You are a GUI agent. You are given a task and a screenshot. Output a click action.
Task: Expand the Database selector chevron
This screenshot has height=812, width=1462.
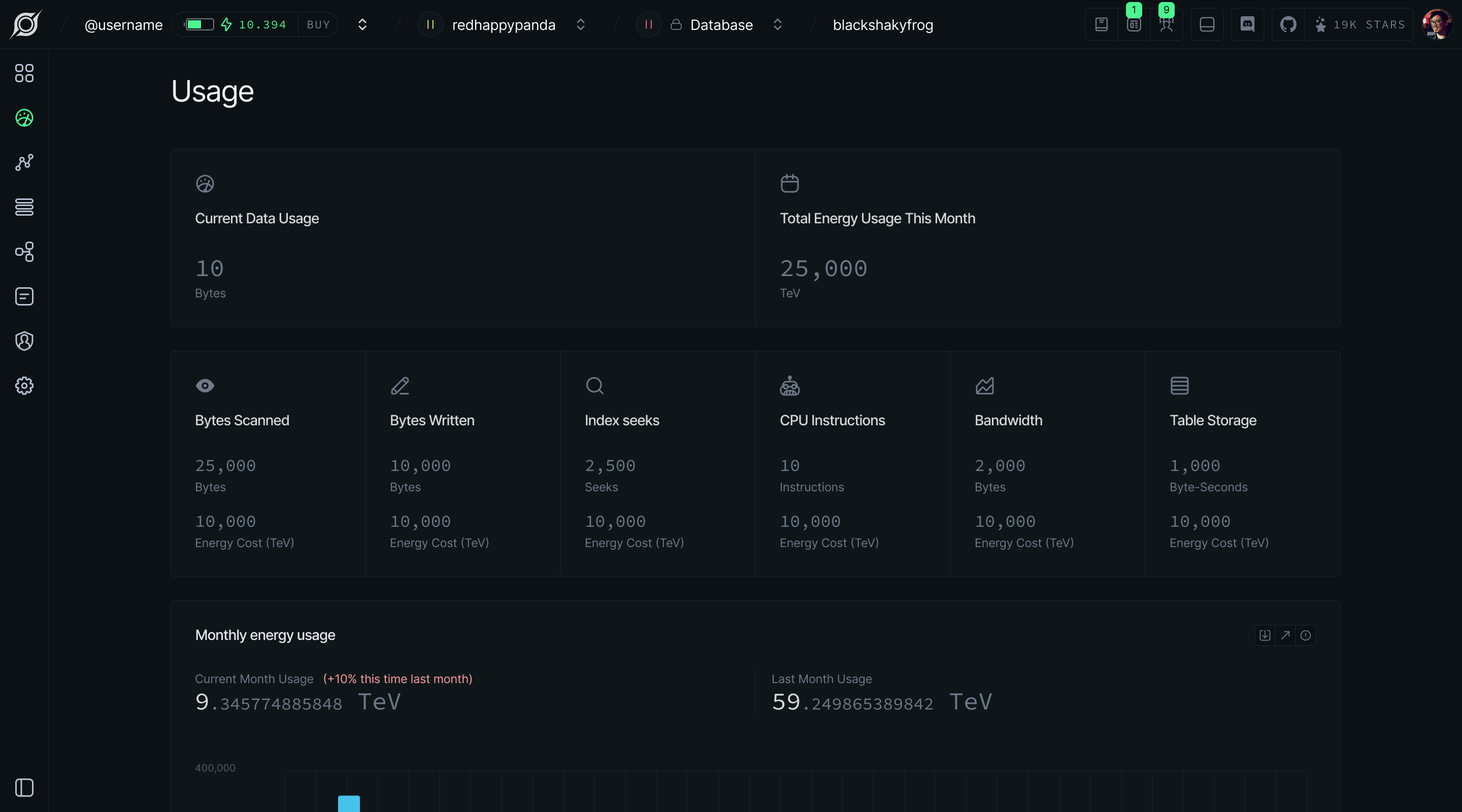[x=778, y=24]
